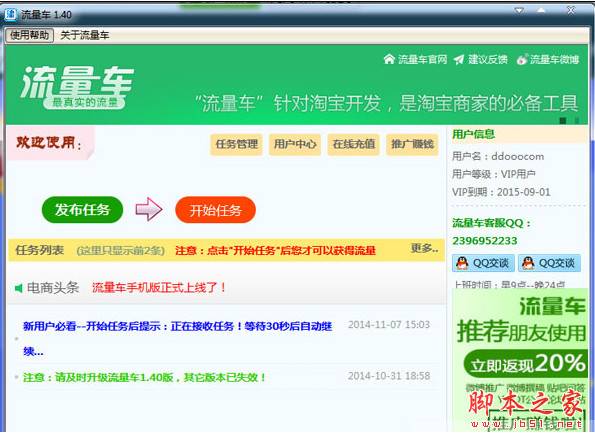Open the 关于流量车 menu
This screenshot has width=595, height=435.
pyautogui.click(x=85, y=35)
